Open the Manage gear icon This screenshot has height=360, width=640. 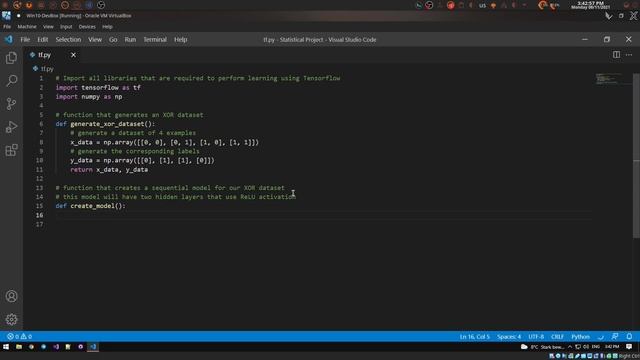tap(11, 319)
